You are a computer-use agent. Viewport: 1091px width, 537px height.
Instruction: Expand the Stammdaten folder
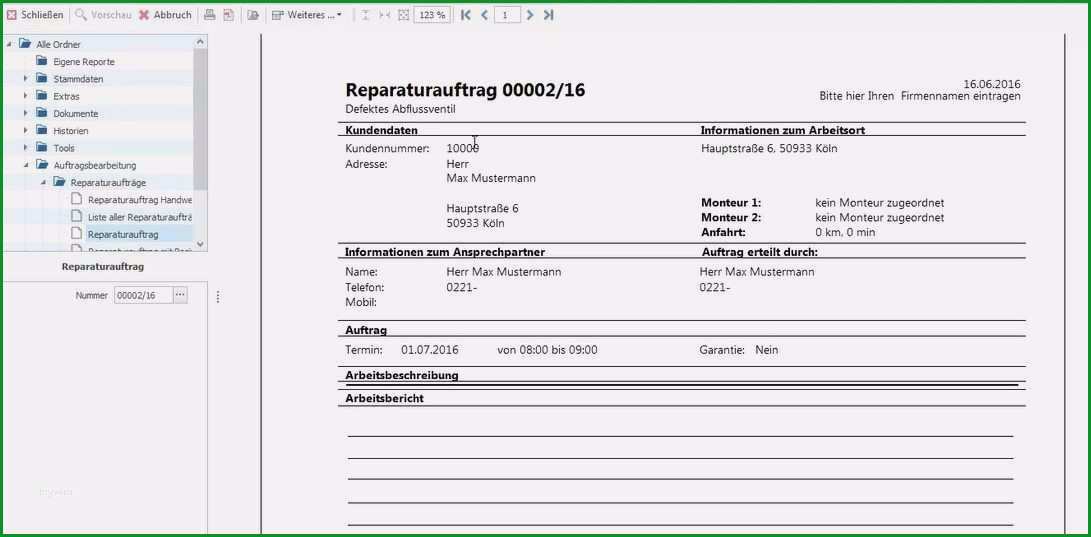tap(26, 79)
